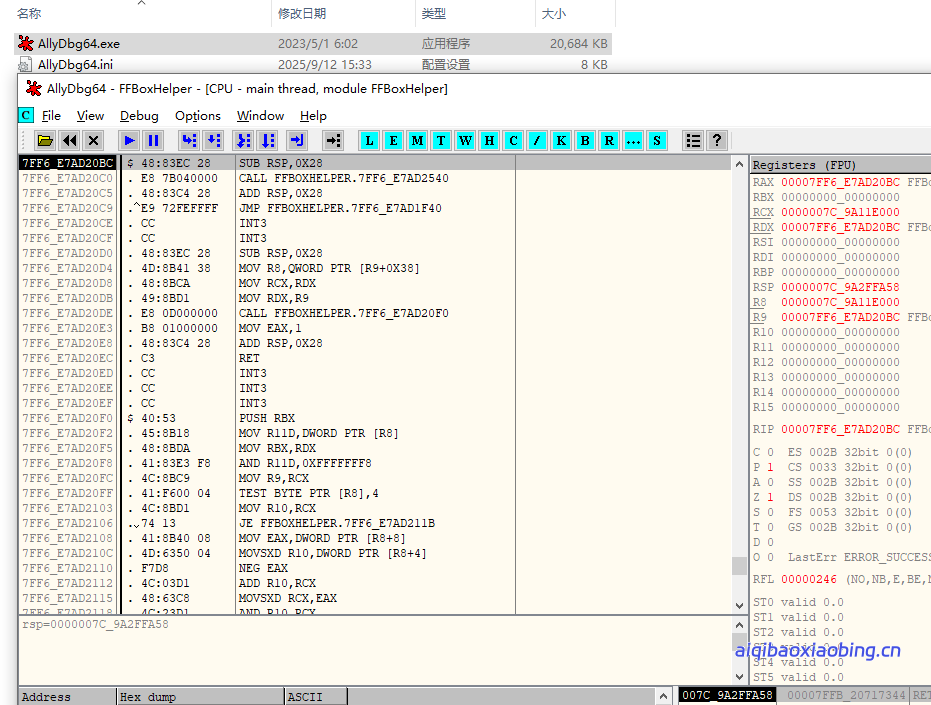Click the Open file folder toolbar icon

point(45,141)
